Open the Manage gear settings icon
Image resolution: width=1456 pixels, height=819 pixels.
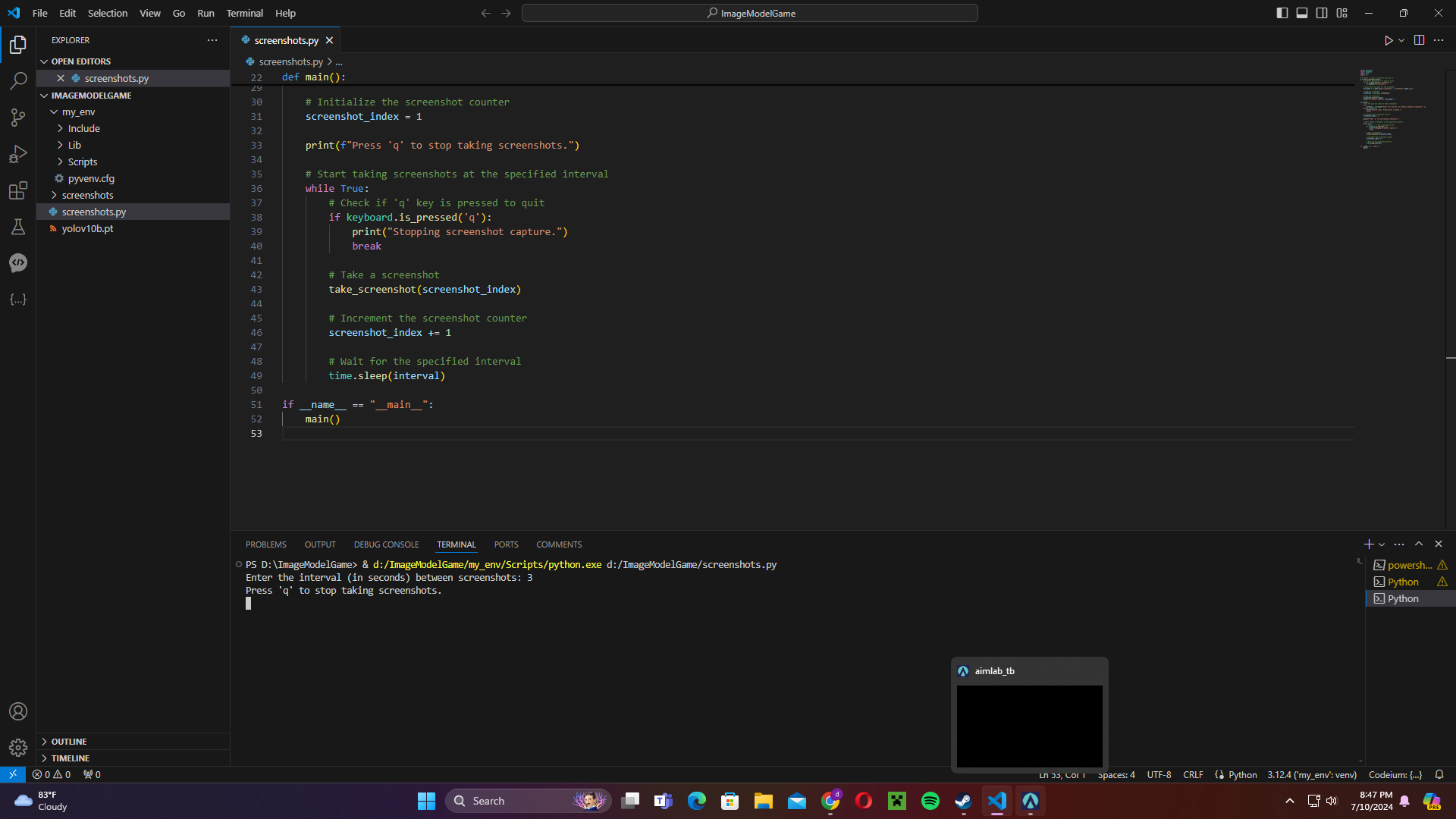click(x=18, y=748)
